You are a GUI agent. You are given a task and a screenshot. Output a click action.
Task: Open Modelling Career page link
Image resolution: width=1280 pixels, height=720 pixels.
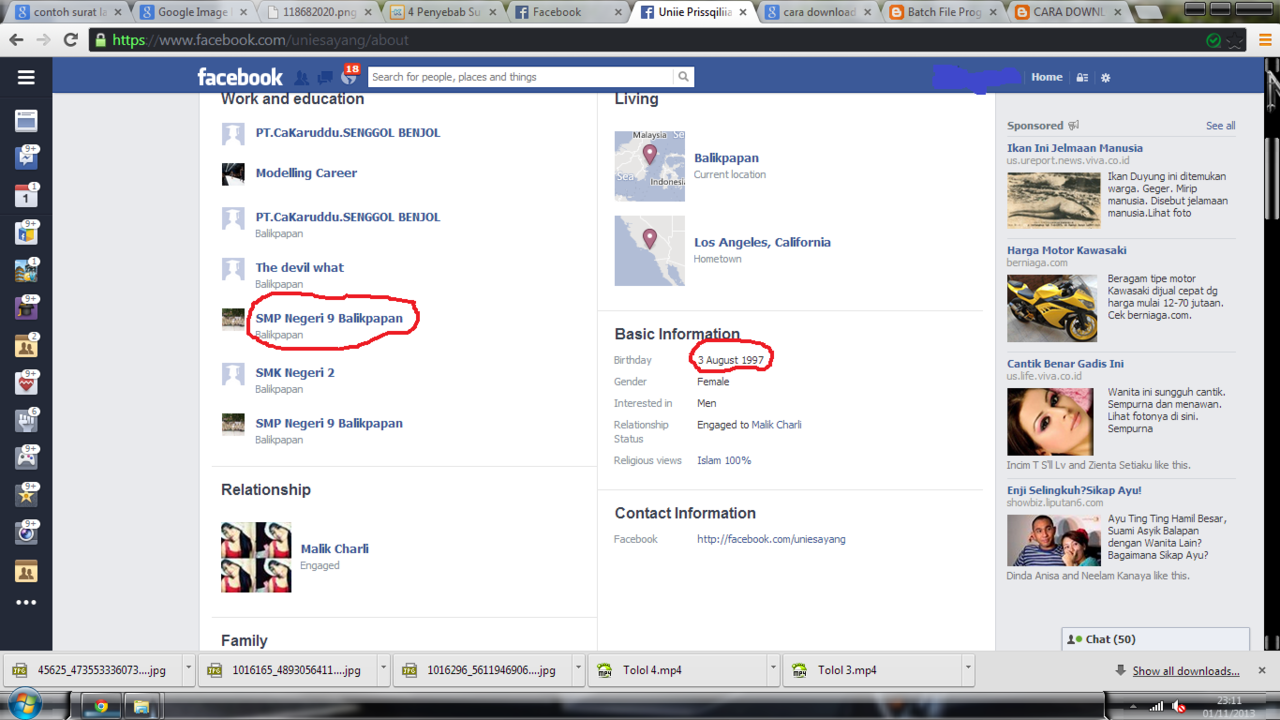pyautogui.click(x=306, y=173)
